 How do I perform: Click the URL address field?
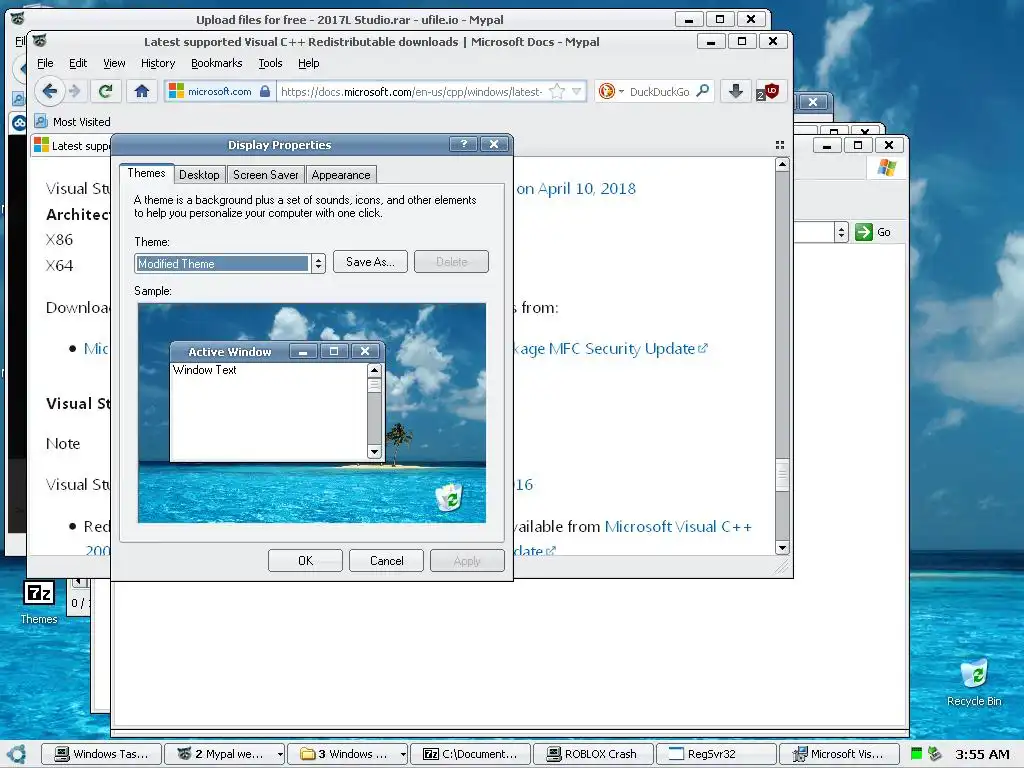coord(411,91)
